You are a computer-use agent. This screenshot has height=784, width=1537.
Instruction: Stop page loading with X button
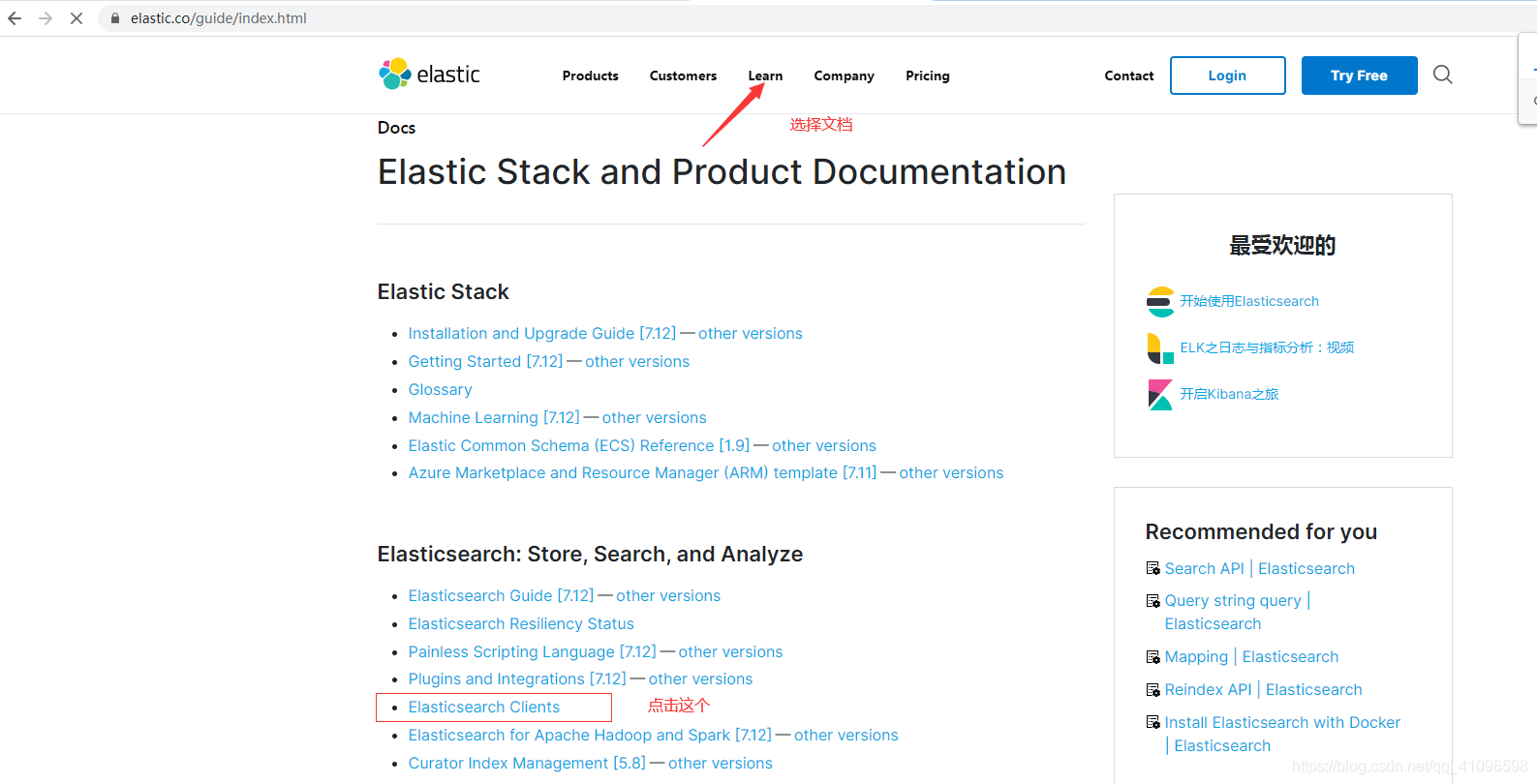tap(77, 18)
